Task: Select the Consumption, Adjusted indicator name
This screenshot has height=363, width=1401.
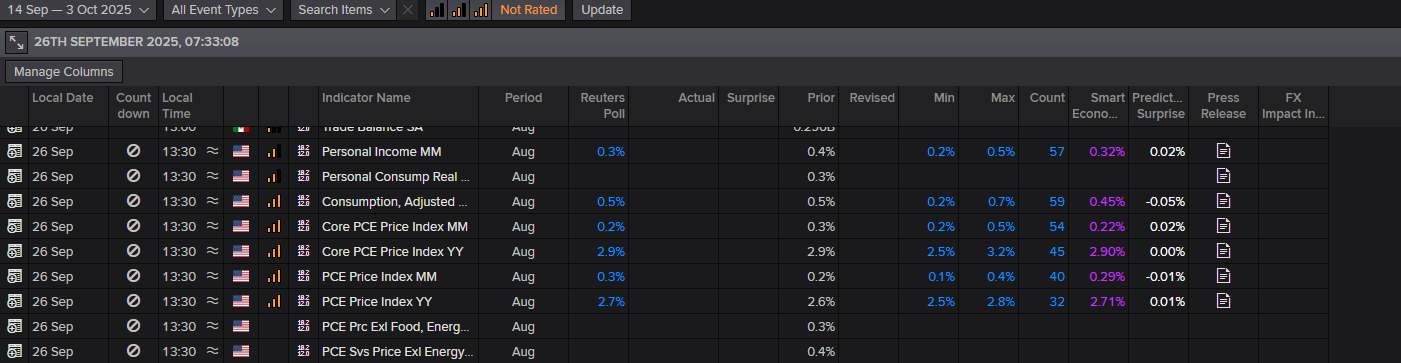Action: pyautogui.click(x=395, y=201)
